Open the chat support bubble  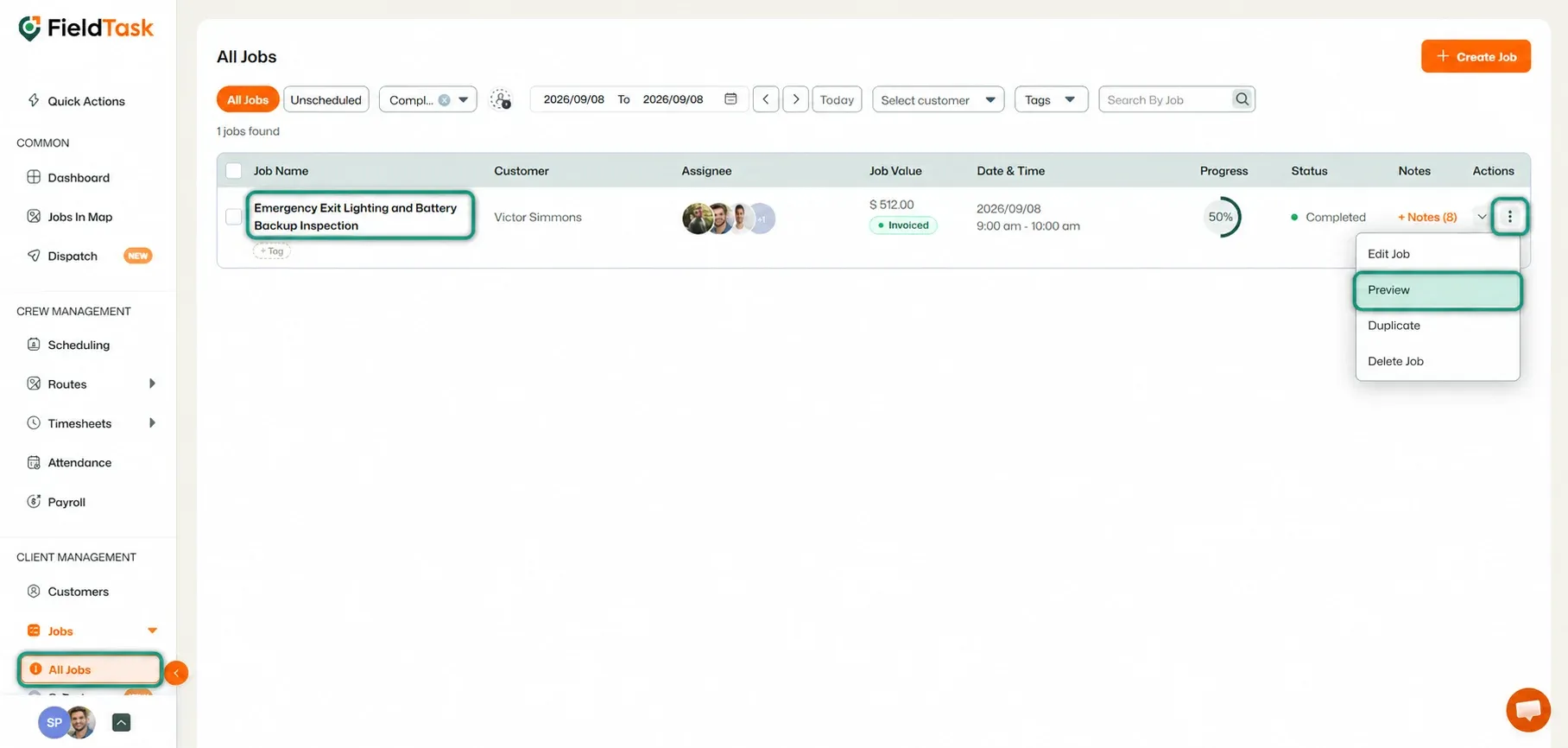click(x=1528, y=710)
